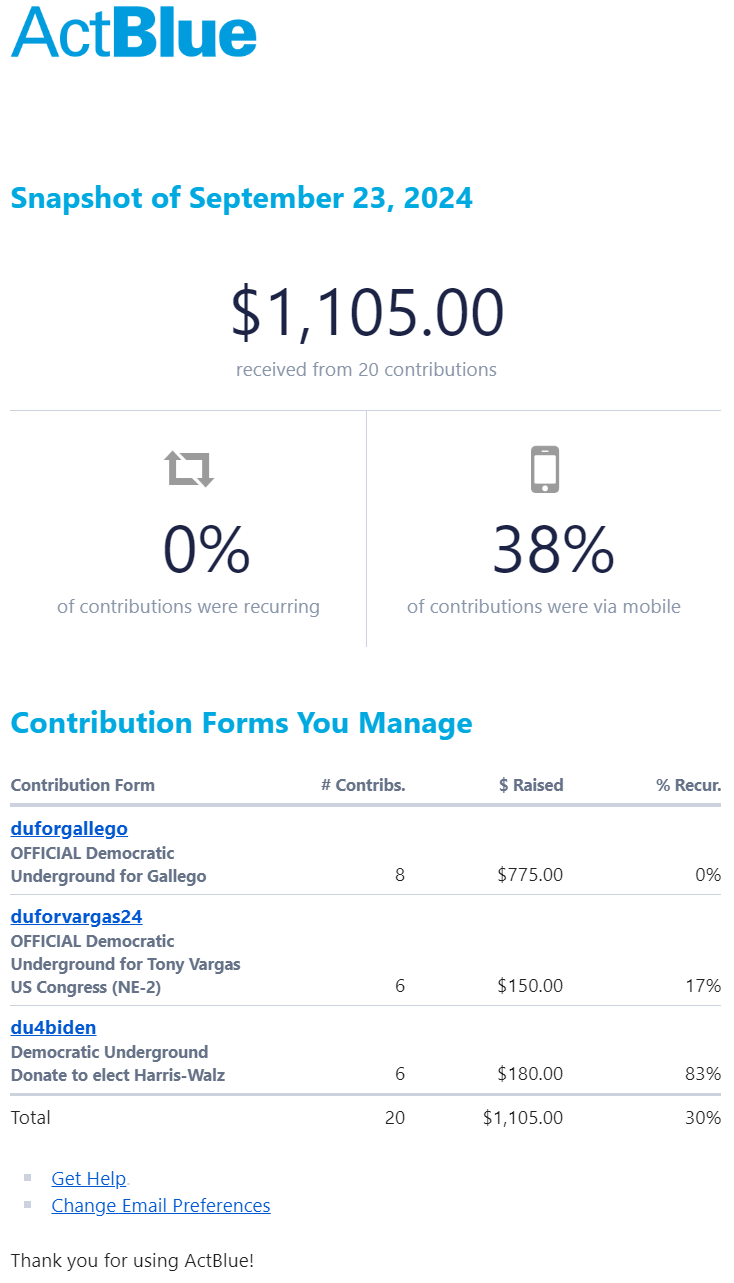Viewport: 734px width, 1283px height.
Task: Click the ActBlue logo
Action: 134,32
